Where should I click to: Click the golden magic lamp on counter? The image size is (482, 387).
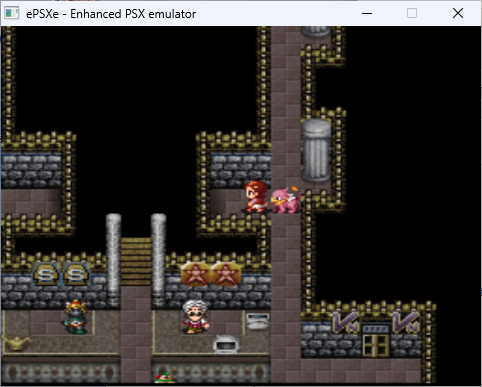pos(16,343)
